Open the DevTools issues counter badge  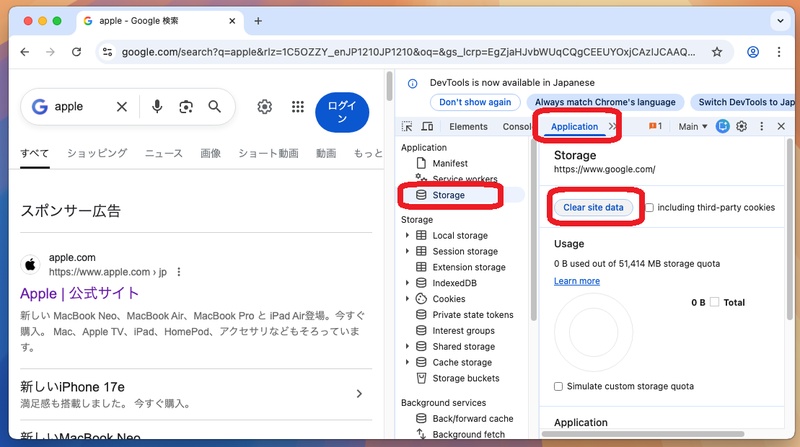coord(656,127)
